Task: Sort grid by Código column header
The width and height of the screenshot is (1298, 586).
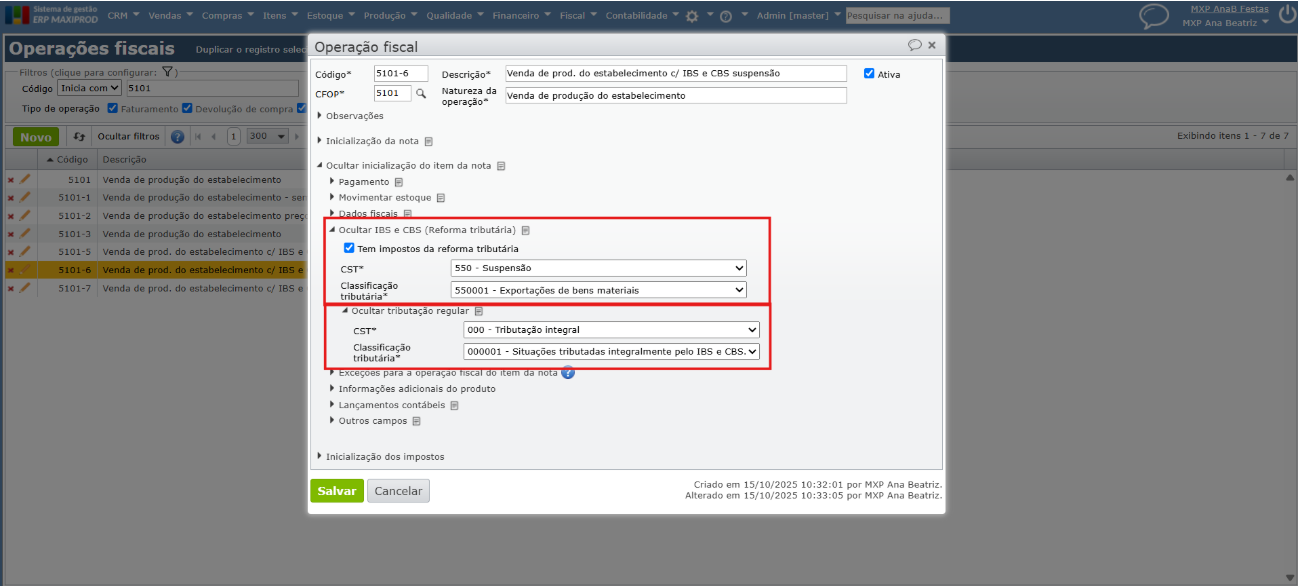Action: coord(68,160)
